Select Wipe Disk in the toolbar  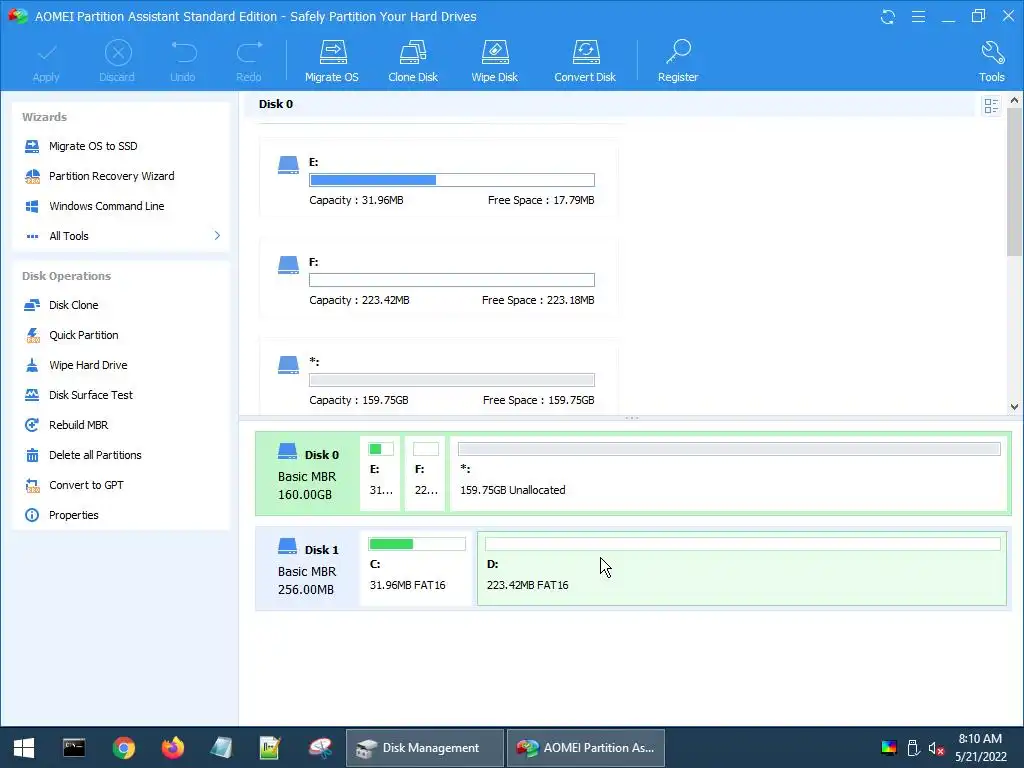click(494, 61)
